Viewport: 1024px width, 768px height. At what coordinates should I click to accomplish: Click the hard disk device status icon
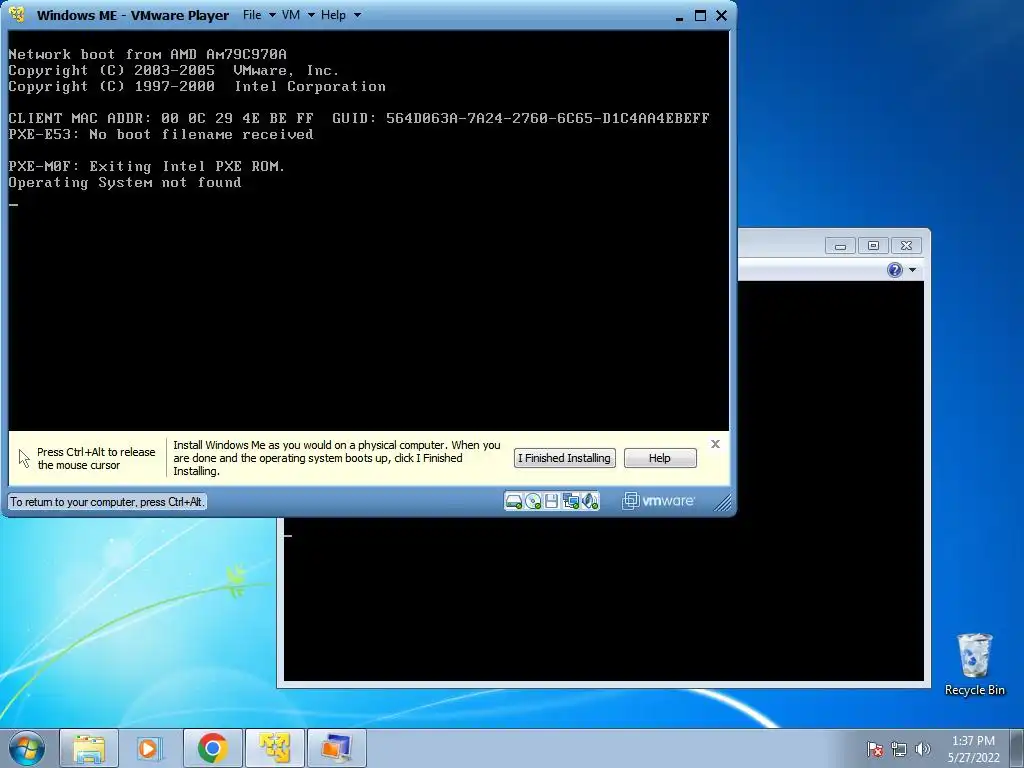pos(514,502)
